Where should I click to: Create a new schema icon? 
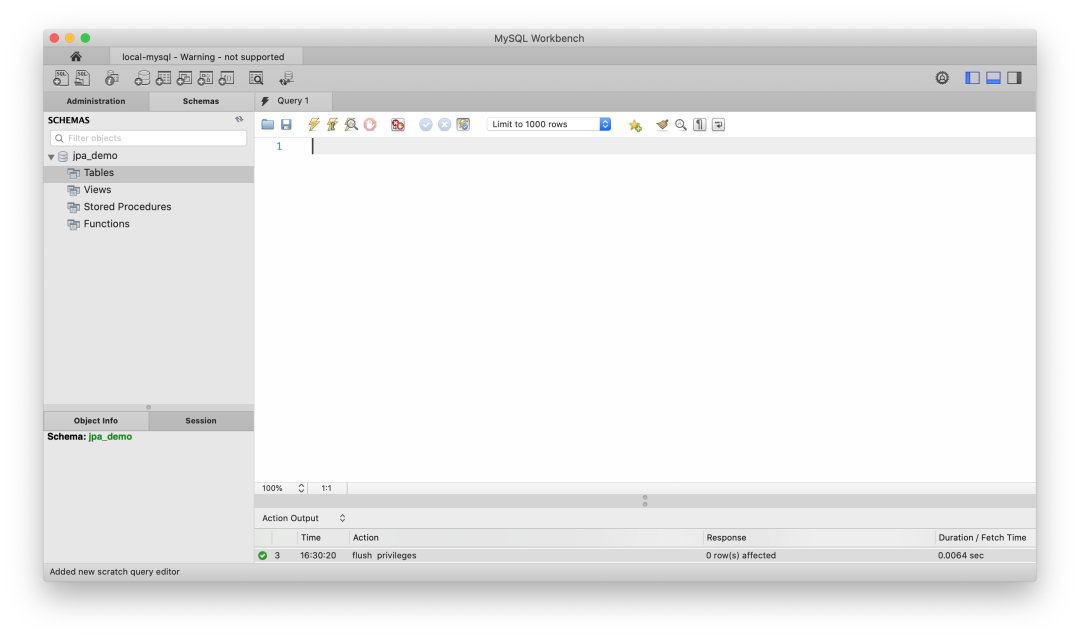point(142,78)
